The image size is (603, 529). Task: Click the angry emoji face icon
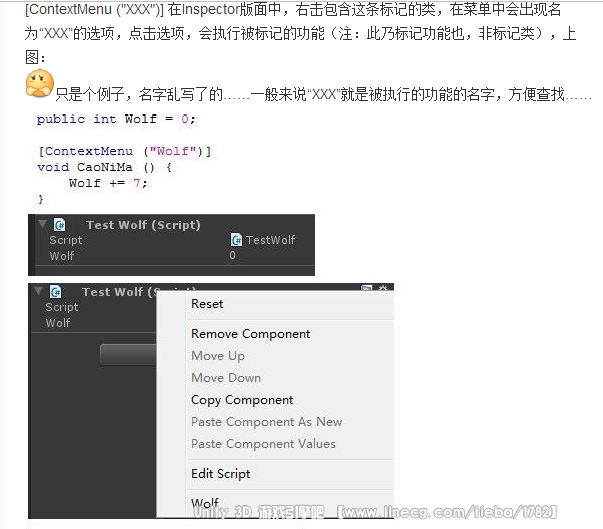pyautogui.click(x=40, y=83)
